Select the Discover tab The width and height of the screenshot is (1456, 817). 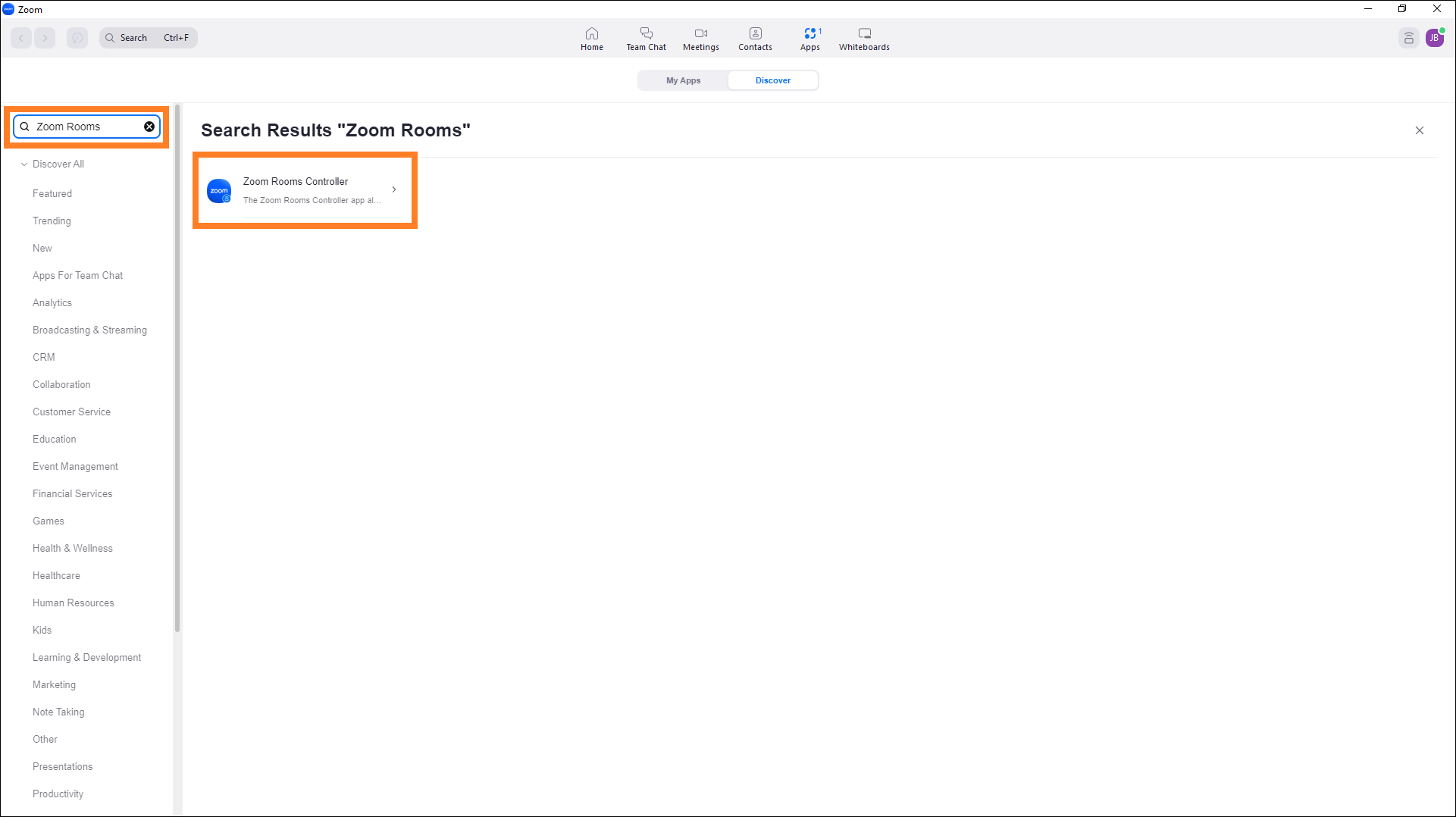pos(772,80)
